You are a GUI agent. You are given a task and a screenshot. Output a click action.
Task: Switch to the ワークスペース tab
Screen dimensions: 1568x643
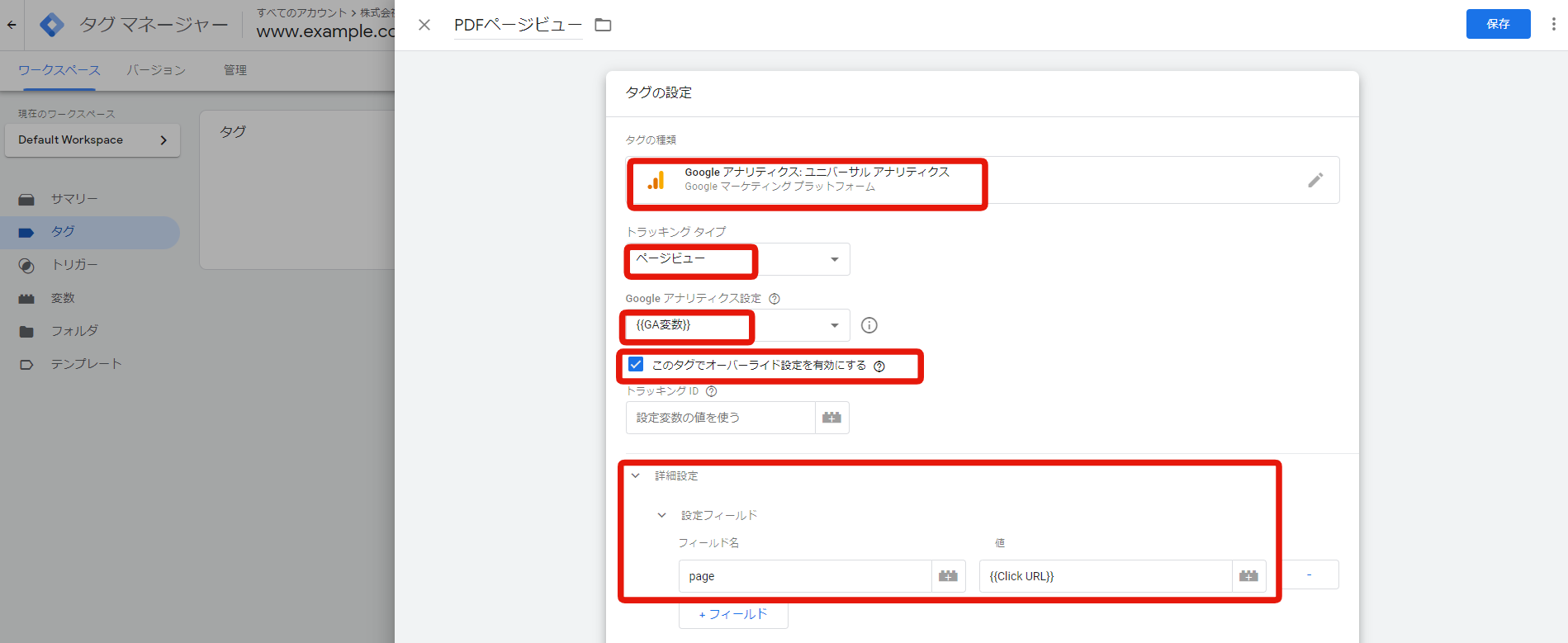pyautogui.click(x=59, y=70)
